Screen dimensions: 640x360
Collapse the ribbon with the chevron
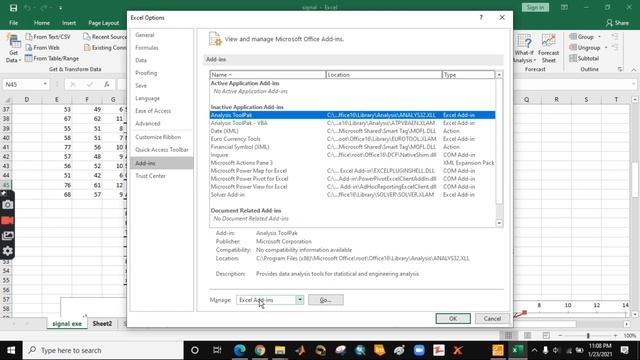(x=634, y=70)
